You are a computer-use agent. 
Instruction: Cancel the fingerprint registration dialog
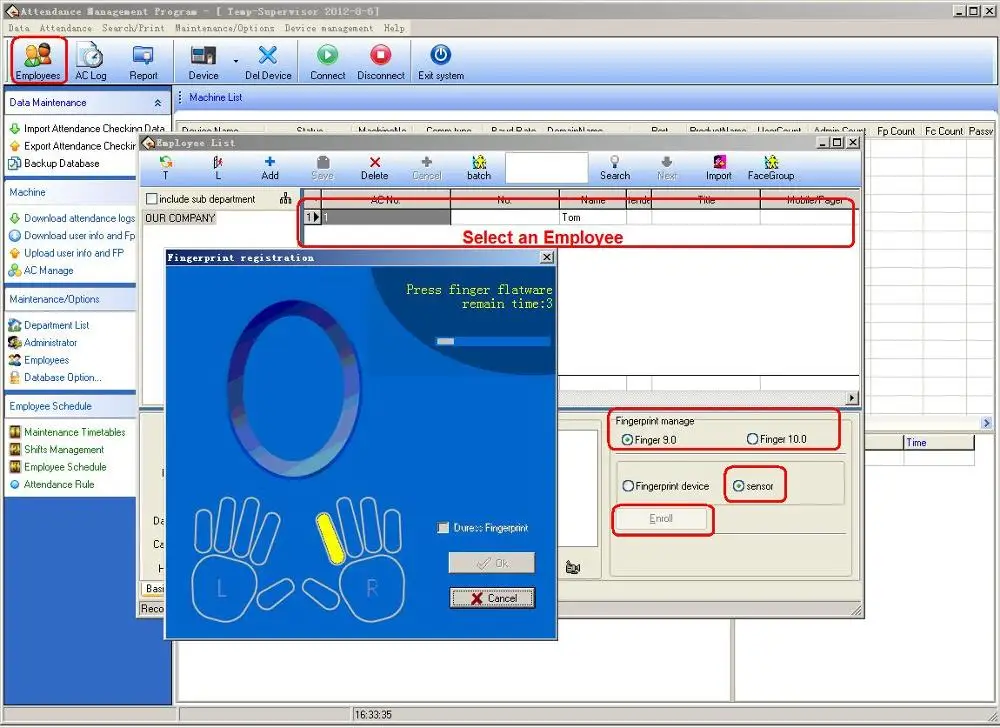(492, 597)
